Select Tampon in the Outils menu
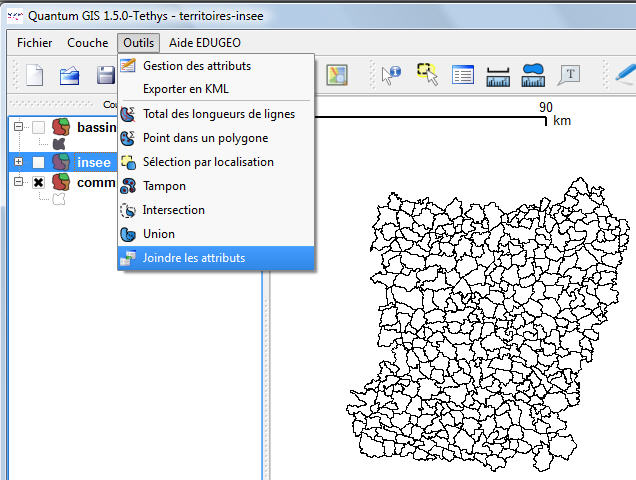Screen dimensions: 636x480 pos(164,186)
